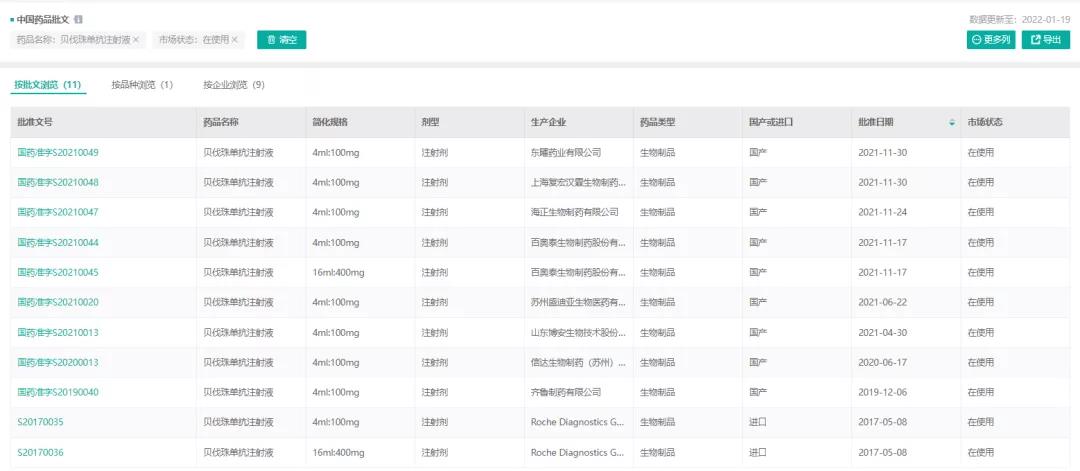Open the S20170035 import approval link
The image size is (1080, 471).
tap(41, 422)
